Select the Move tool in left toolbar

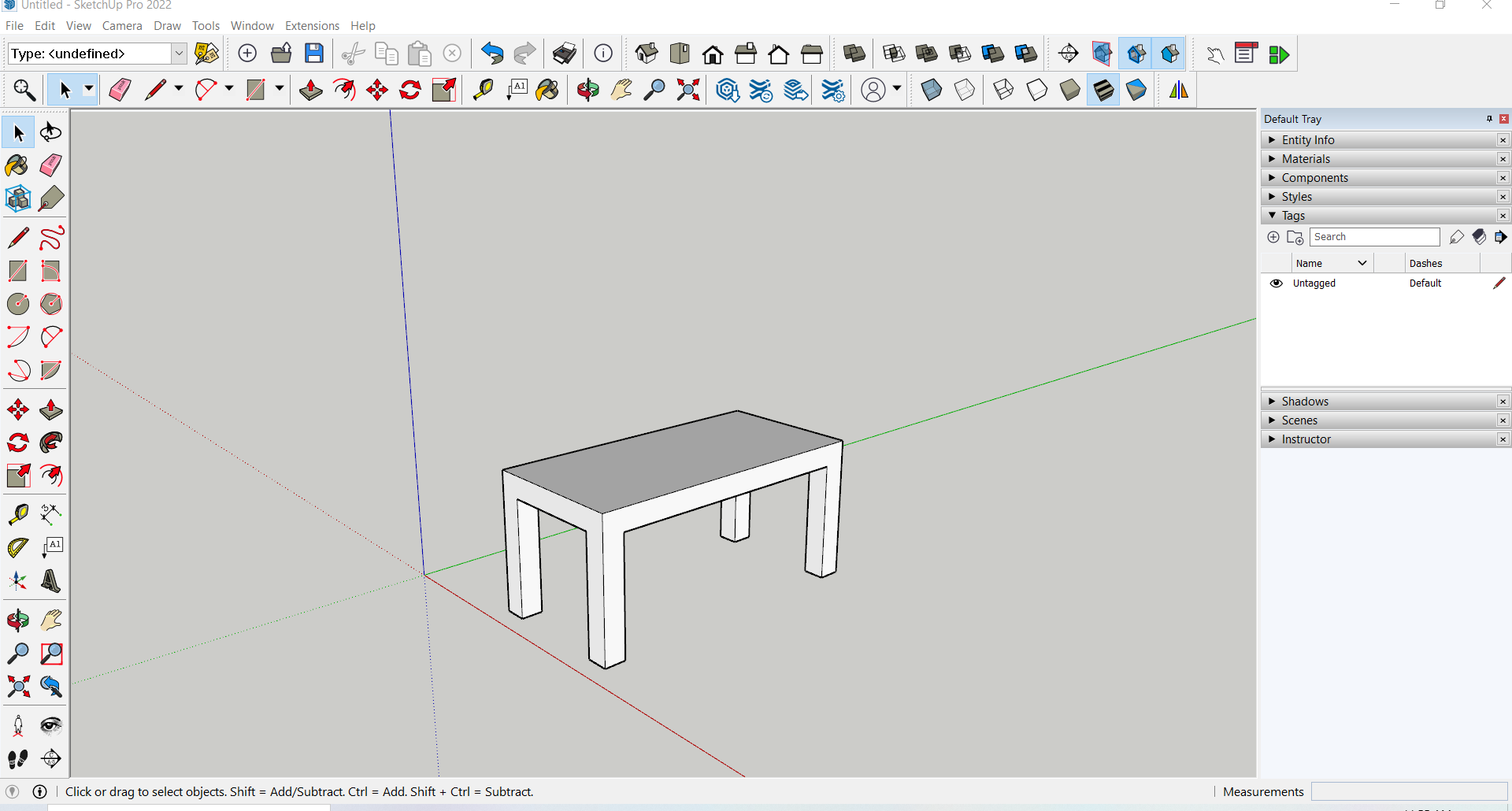tap(17, 409)
